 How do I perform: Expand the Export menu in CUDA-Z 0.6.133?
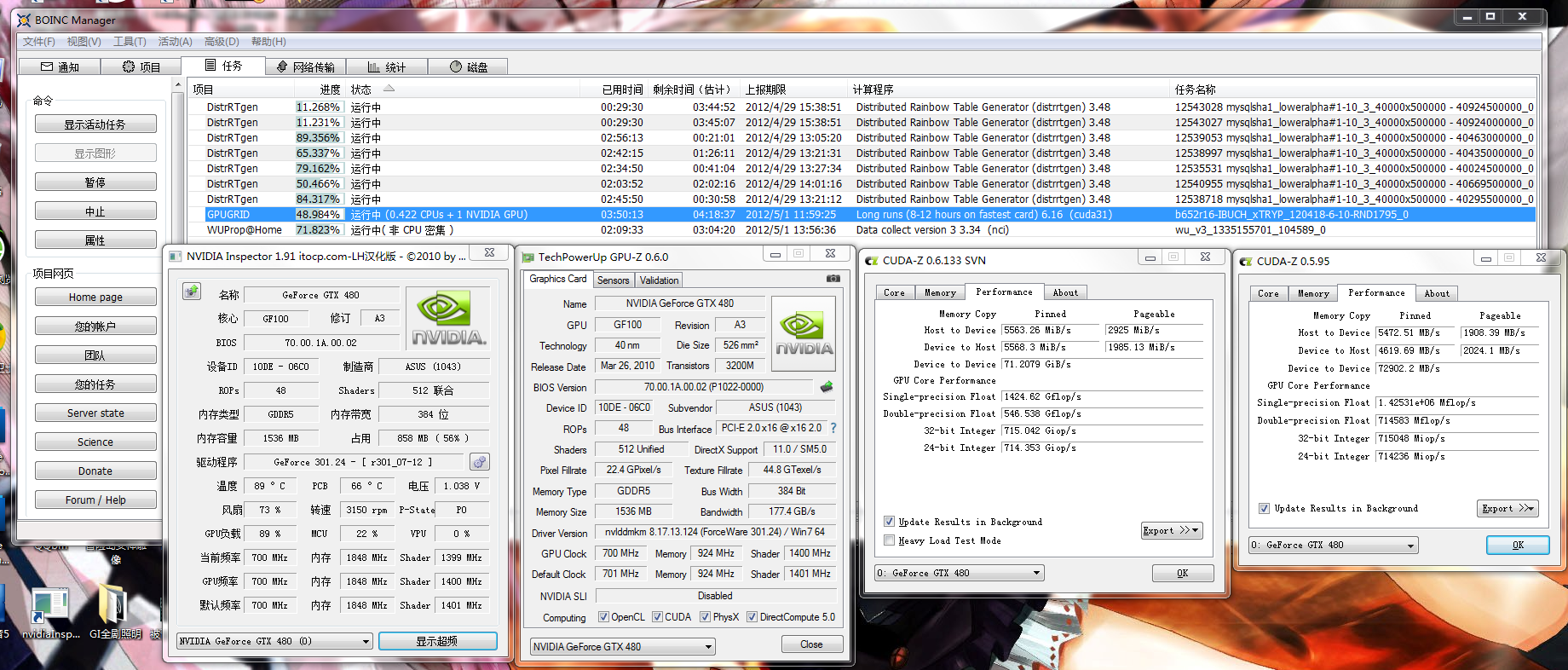point(1172,530)
